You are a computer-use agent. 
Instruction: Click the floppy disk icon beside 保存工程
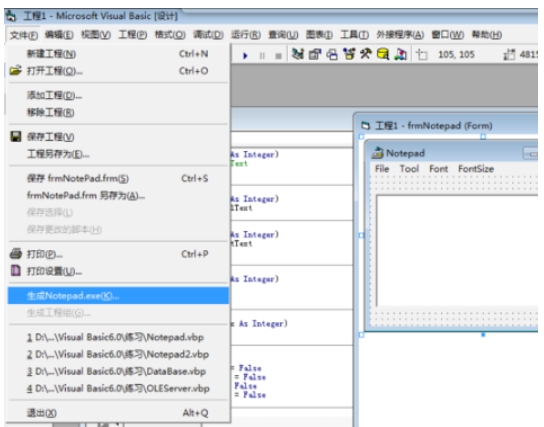click(x=16, y=136)
